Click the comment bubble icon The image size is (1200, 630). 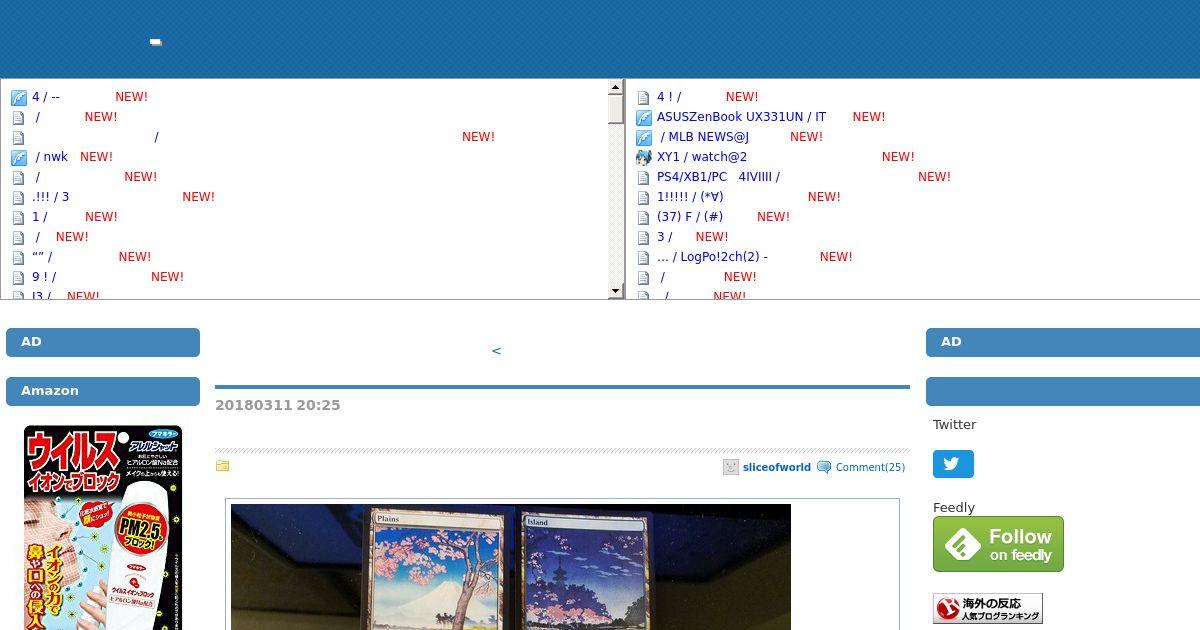[x=824, y=467]
